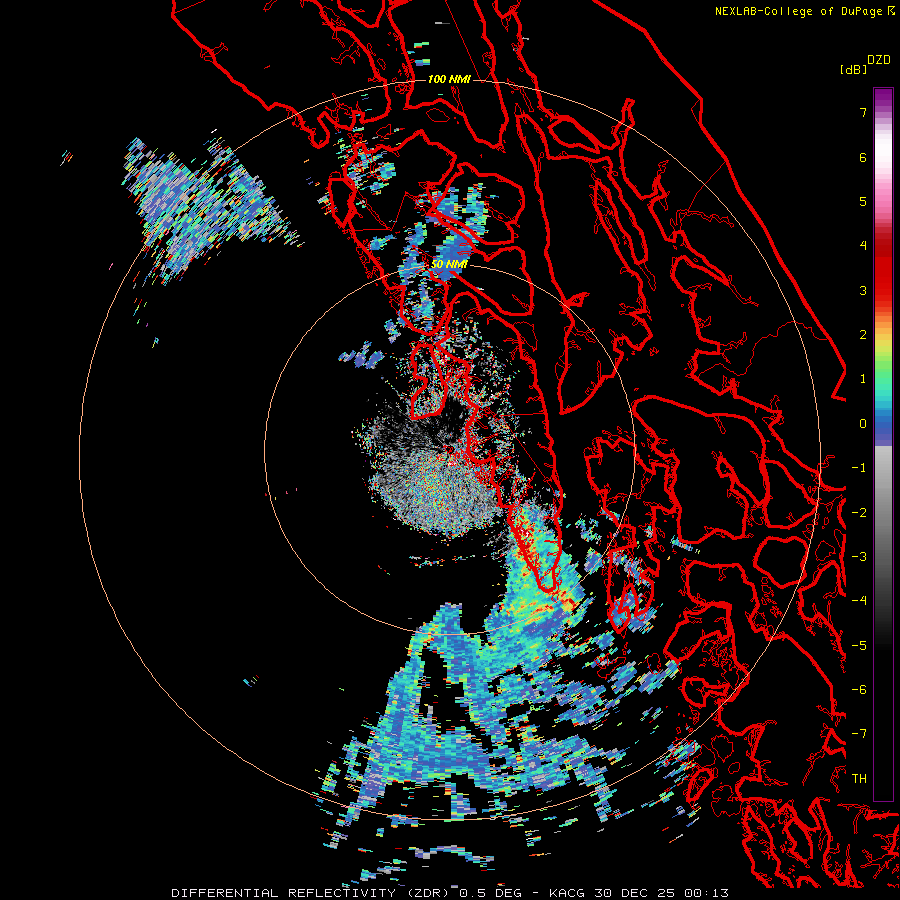Select the -4 value on the scale
Viewport: 900px width, 900px height.
click(x=859, y=600)
